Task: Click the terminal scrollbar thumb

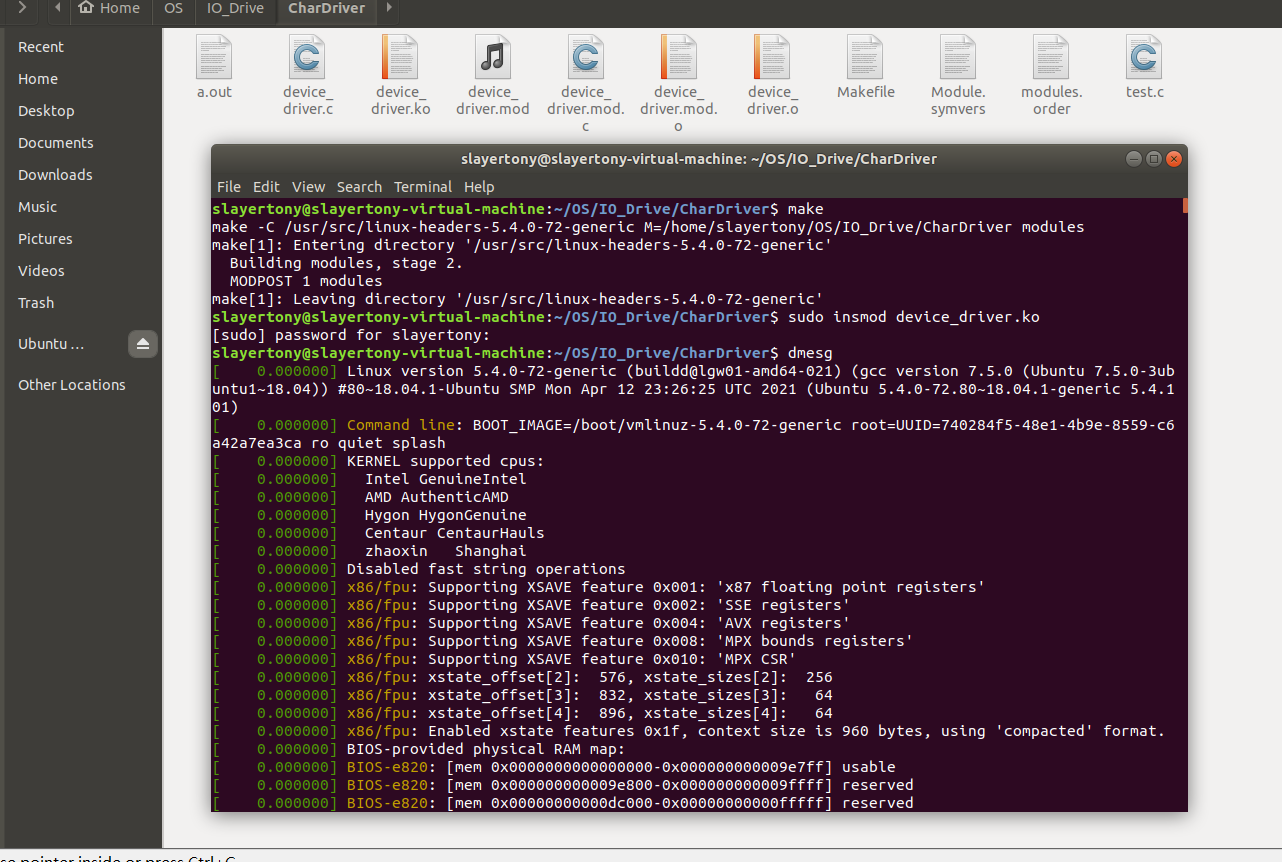Action: [1184, 205]
